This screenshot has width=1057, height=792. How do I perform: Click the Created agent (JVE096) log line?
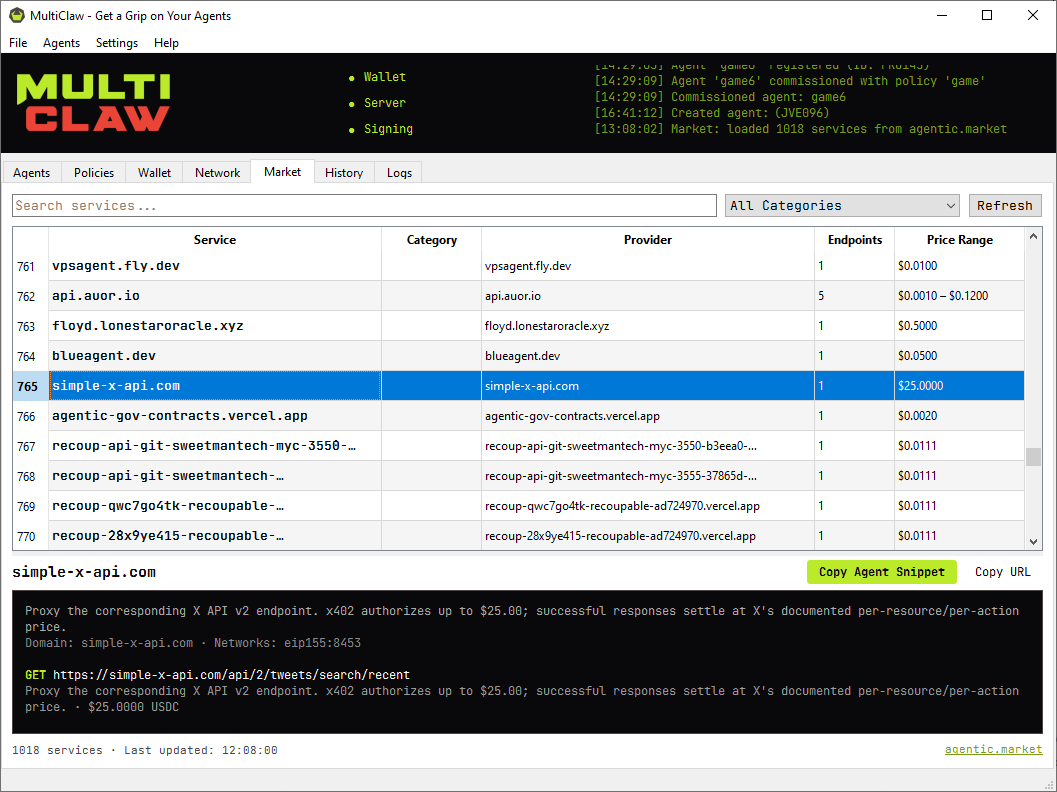click(712, 113)
